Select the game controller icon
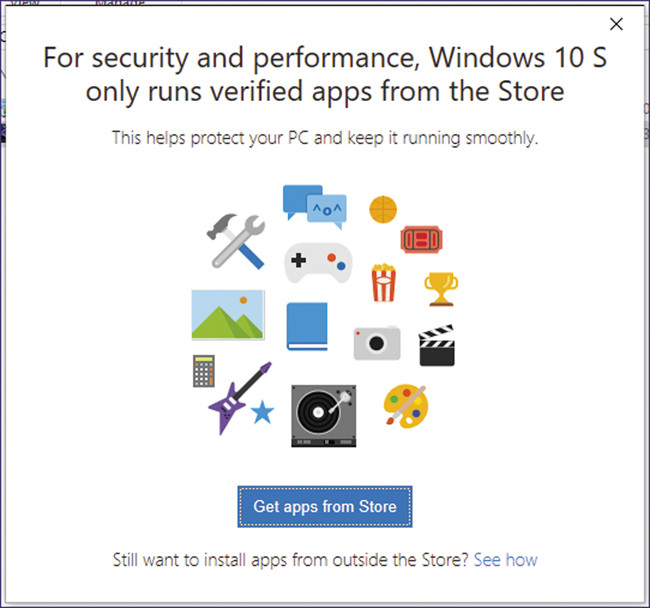This screenshot has height=608, width=650. [318, 263]
